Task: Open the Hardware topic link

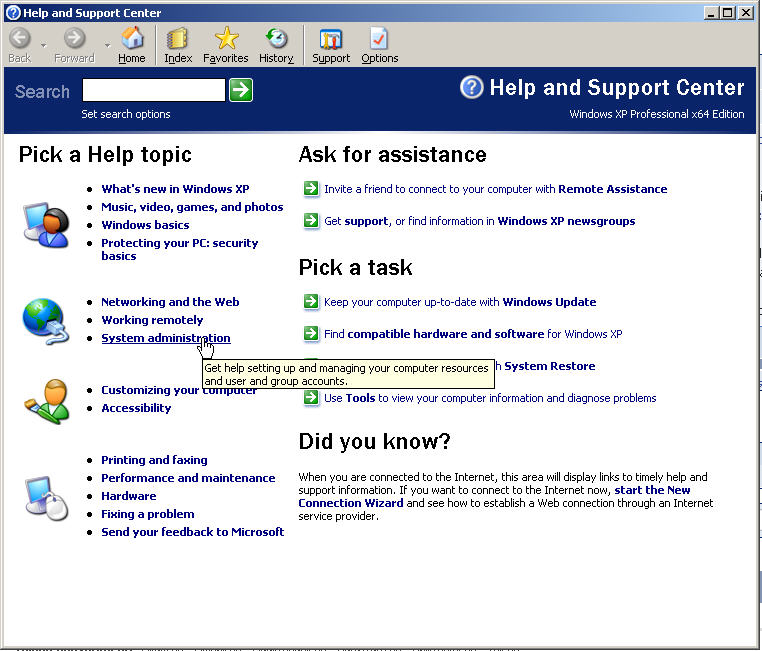Action: tap(129, 496)
